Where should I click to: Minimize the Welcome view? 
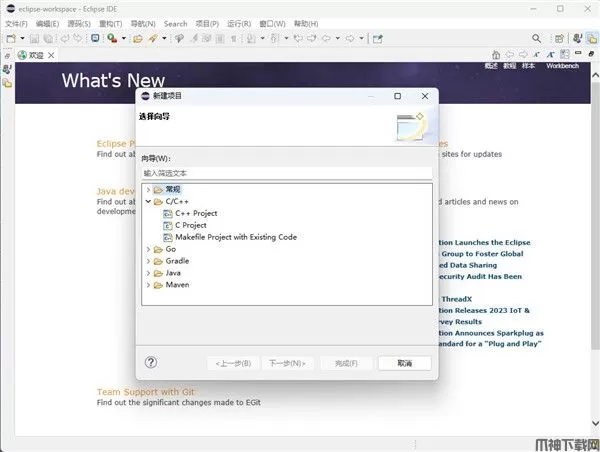tap(578, 53)
